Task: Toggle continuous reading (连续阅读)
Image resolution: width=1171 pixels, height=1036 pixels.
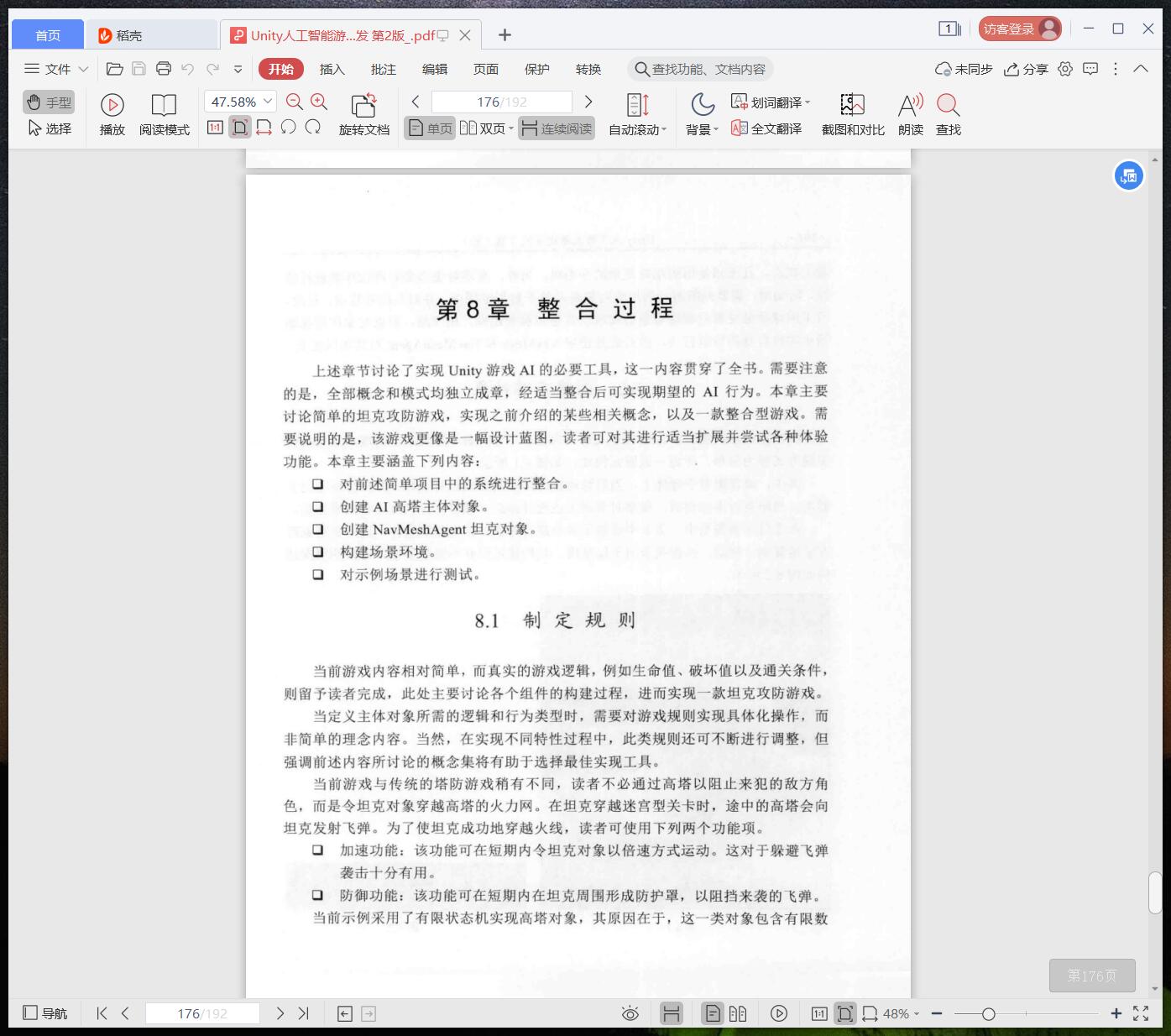Action: [557, 128]
